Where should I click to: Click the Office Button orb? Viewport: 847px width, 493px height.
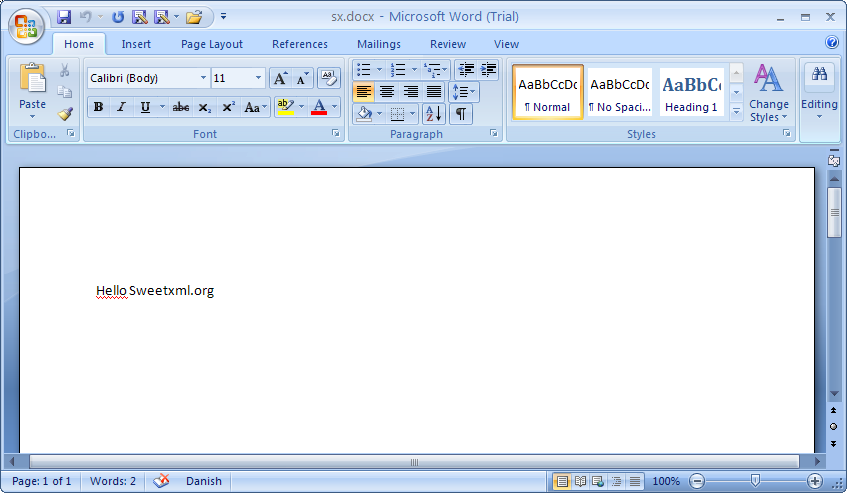click(25, 26)
